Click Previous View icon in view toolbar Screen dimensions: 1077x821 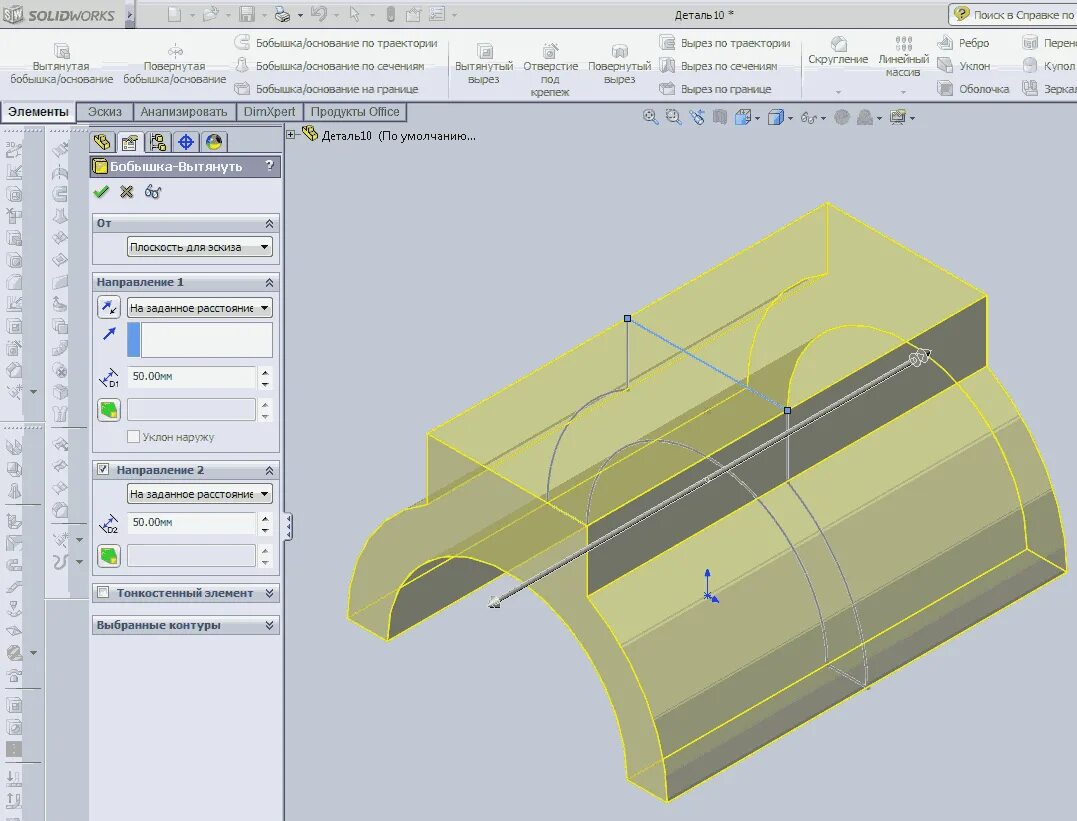697,117
